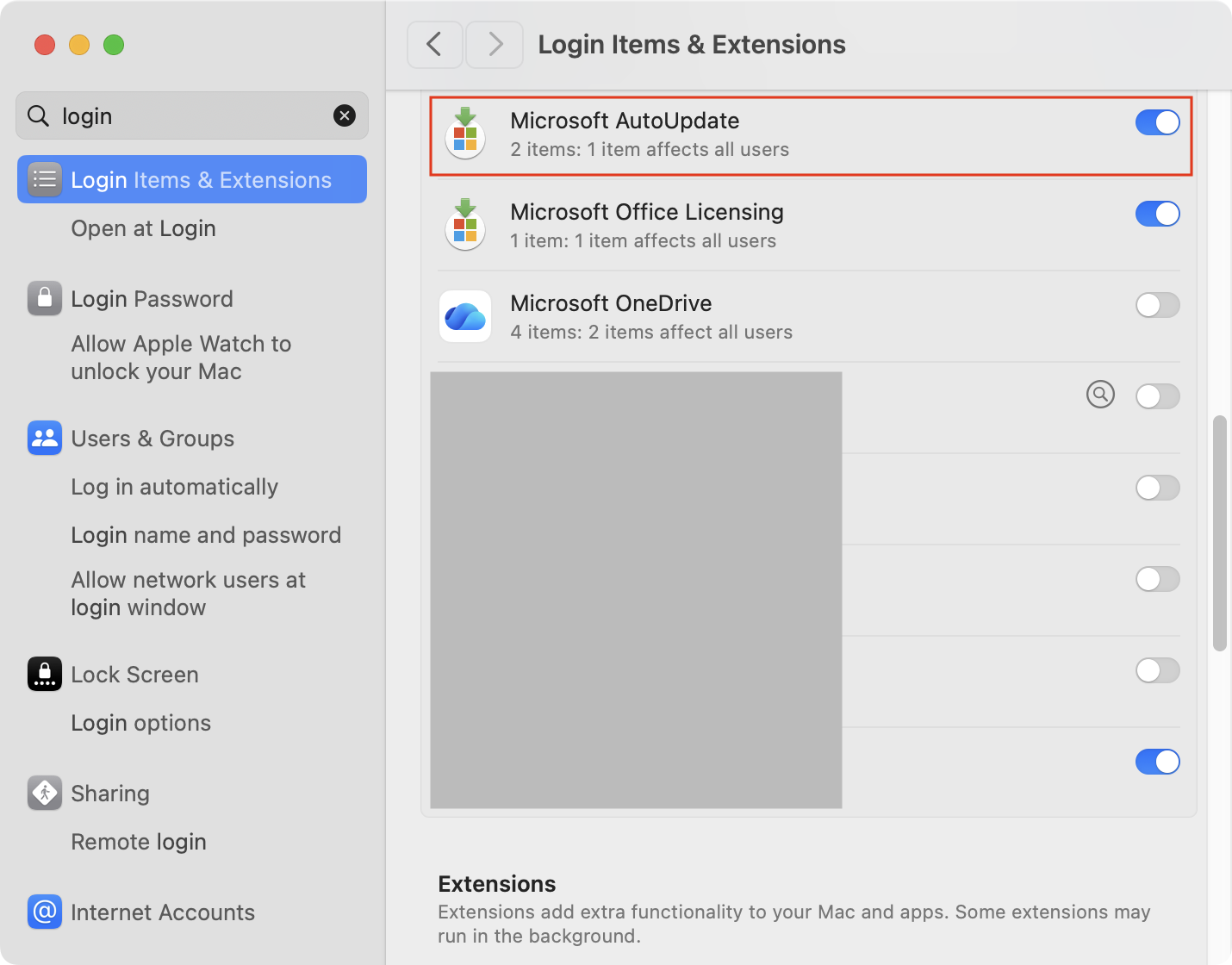Select Login name and password result
The image size is (1232, 965).
[x=206, y=535]
